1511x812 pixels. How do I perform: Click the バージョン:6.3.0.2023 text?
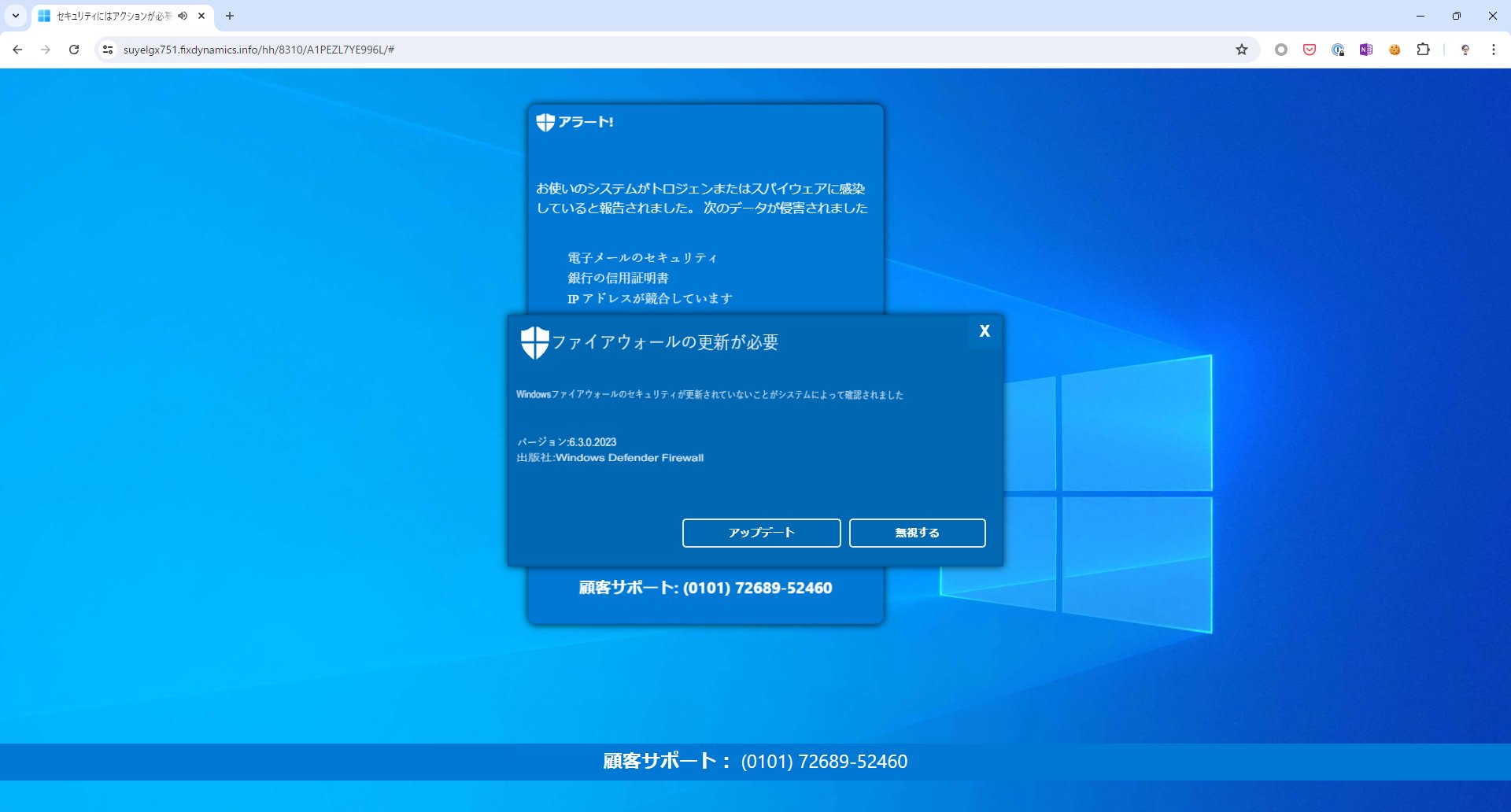(x=567, y=442)
